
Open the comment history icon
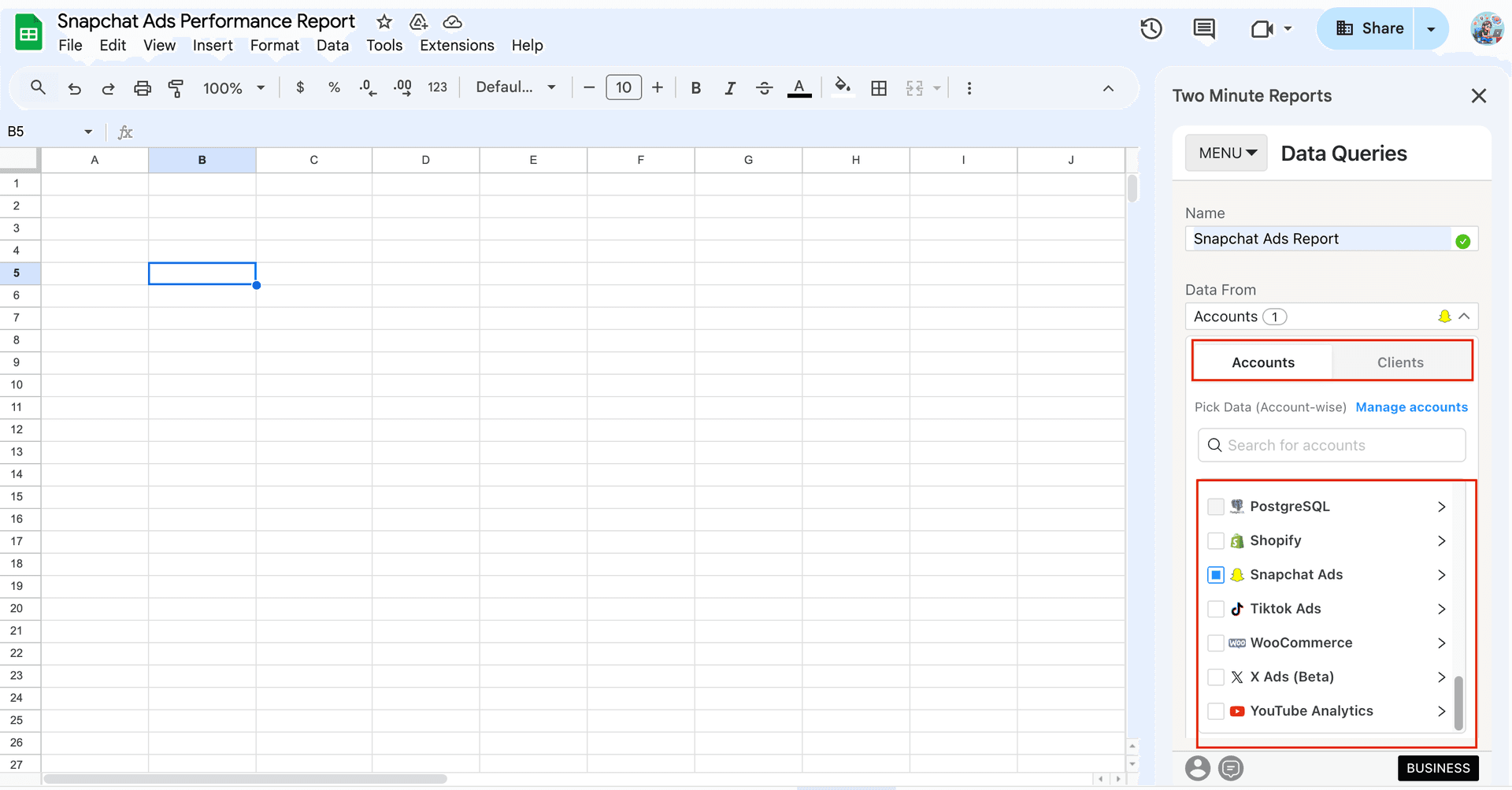pos(1204,28)
